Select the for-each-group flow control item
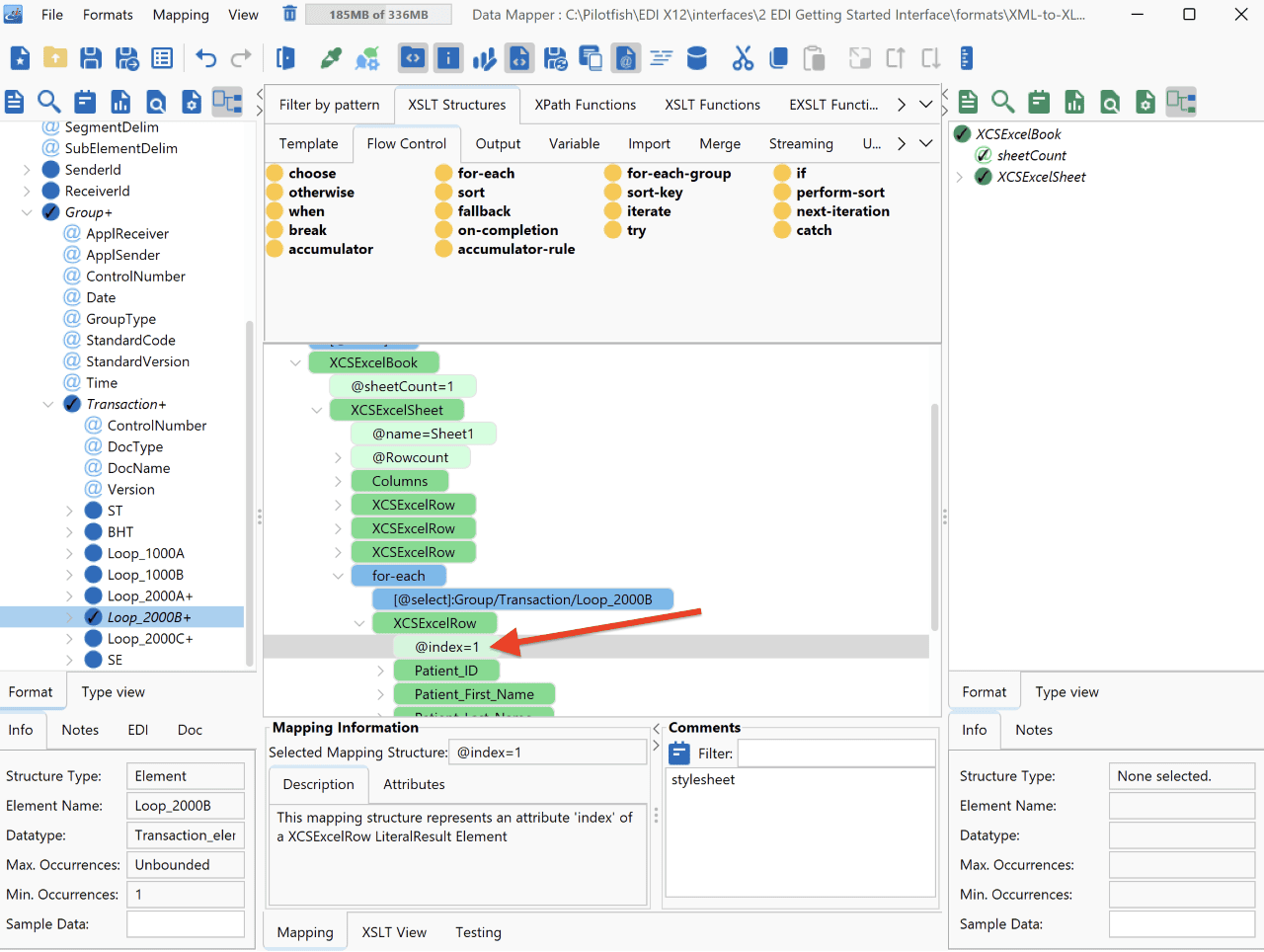 (x=668, y=173)
